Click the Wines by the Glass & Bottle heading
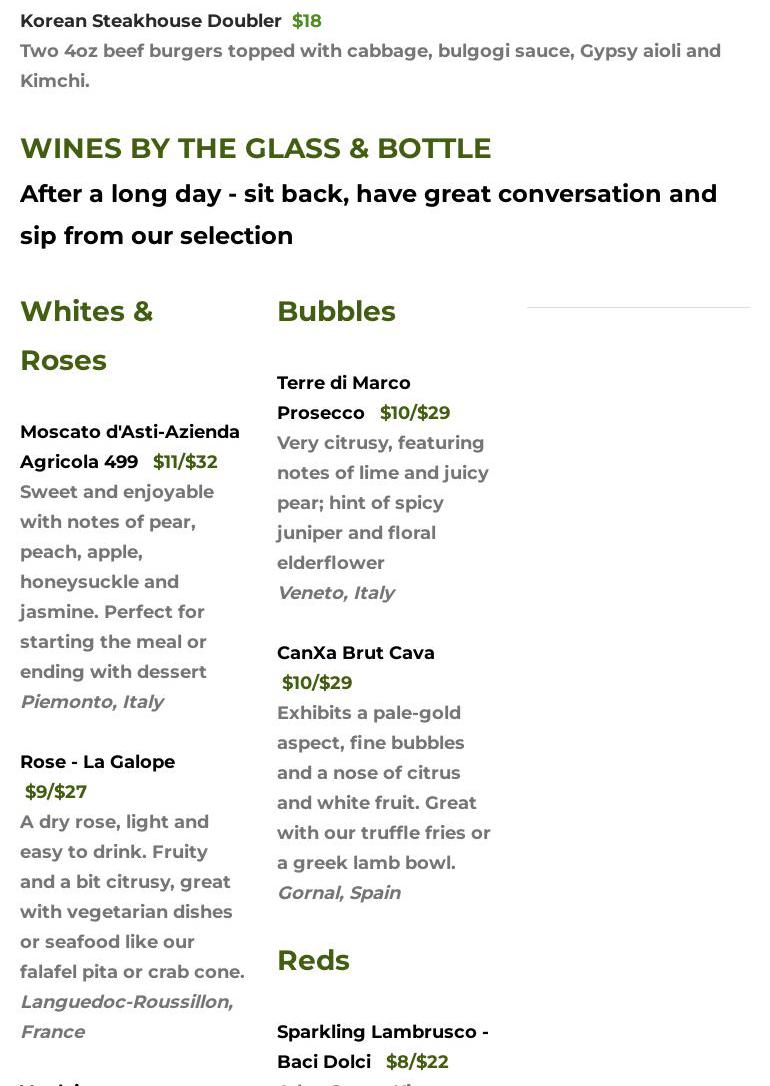This screenshot has width=770, height=1086. tap(255, 148)
